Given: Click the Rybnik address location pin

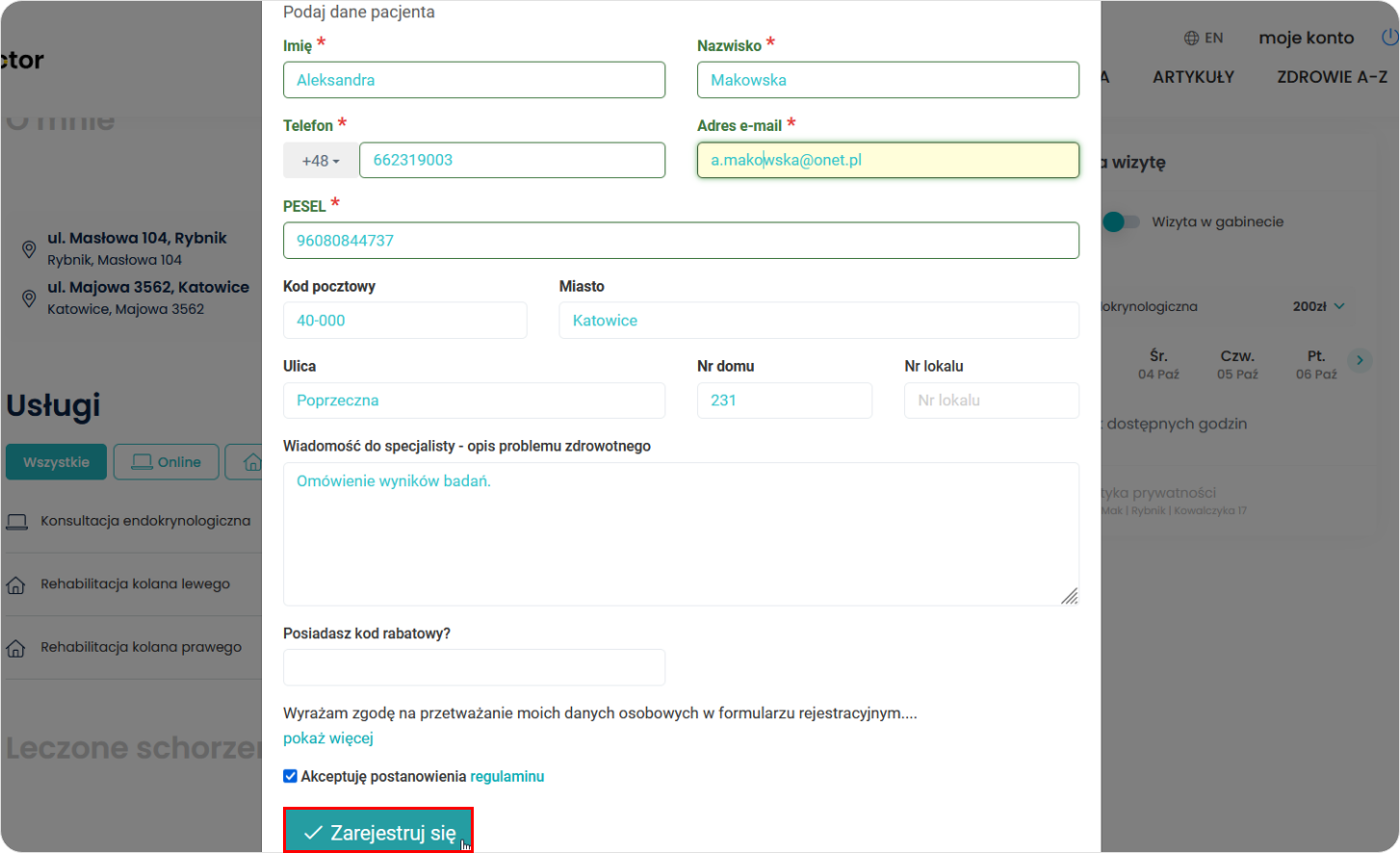Looking at the screenshot, I should [x=29, y=249].
